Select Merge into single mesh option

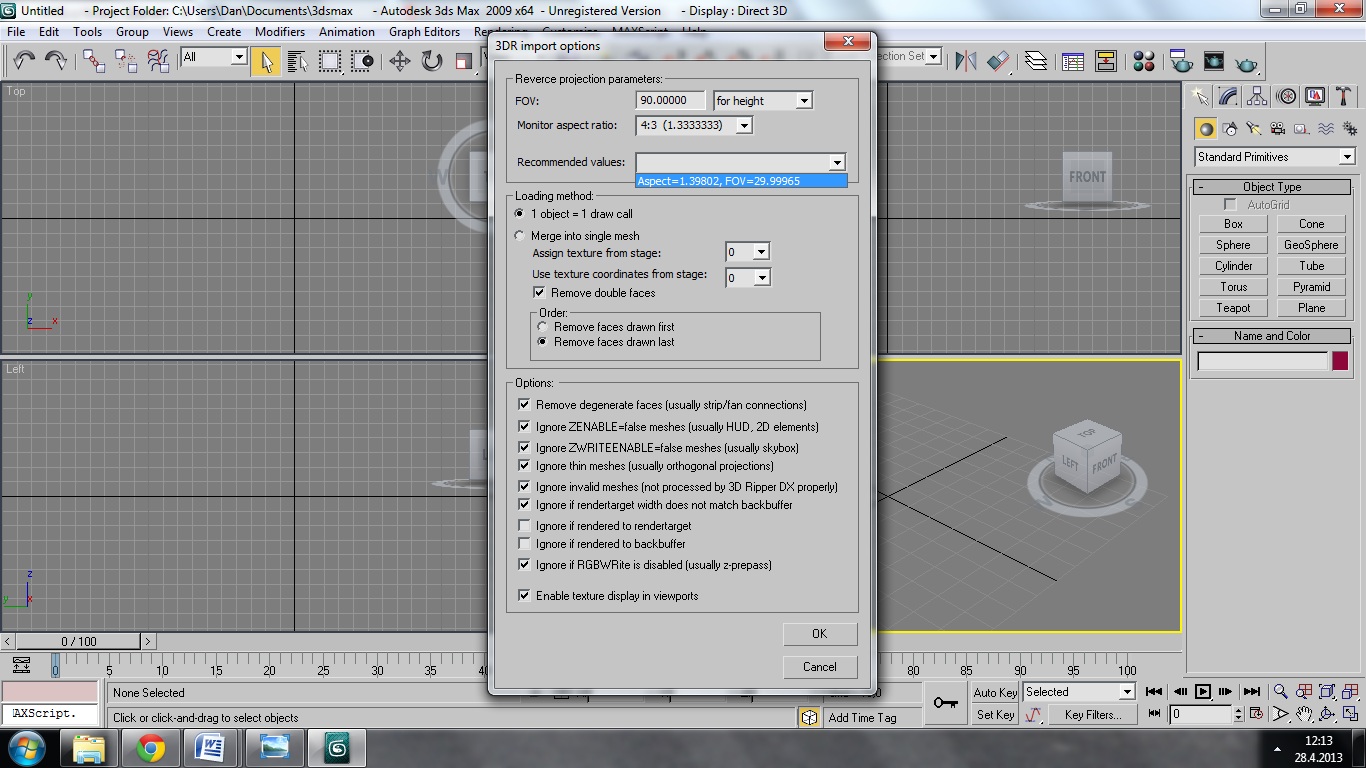519,236
